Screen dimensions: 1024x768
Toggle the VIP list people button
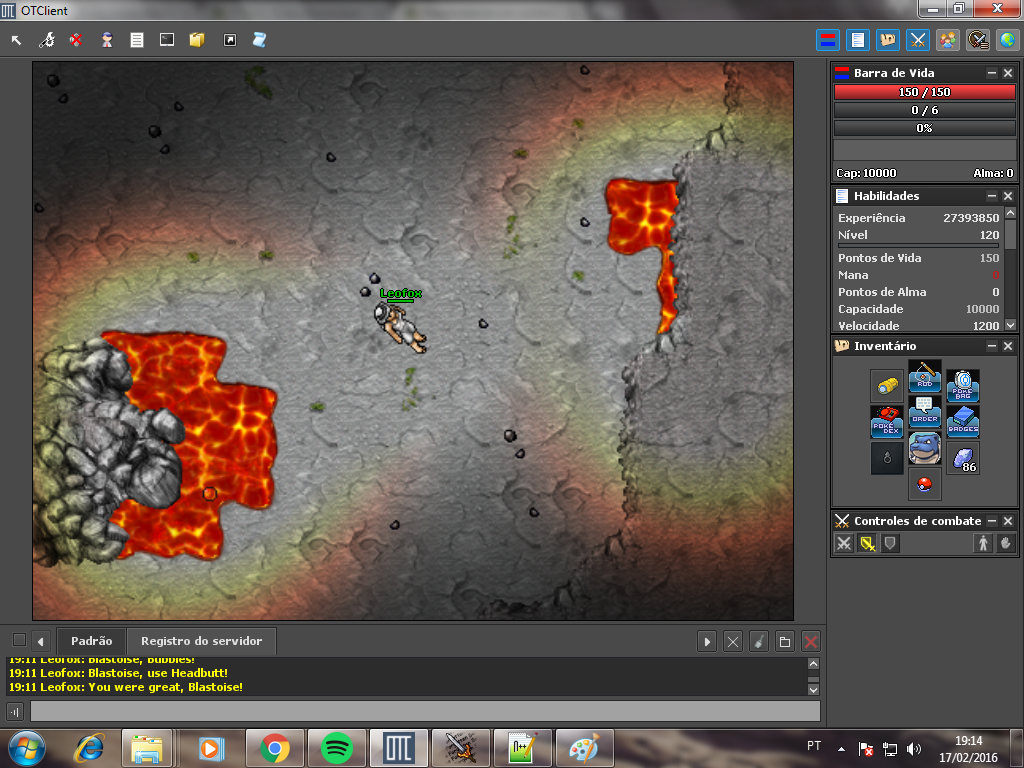tap(948, 40)
